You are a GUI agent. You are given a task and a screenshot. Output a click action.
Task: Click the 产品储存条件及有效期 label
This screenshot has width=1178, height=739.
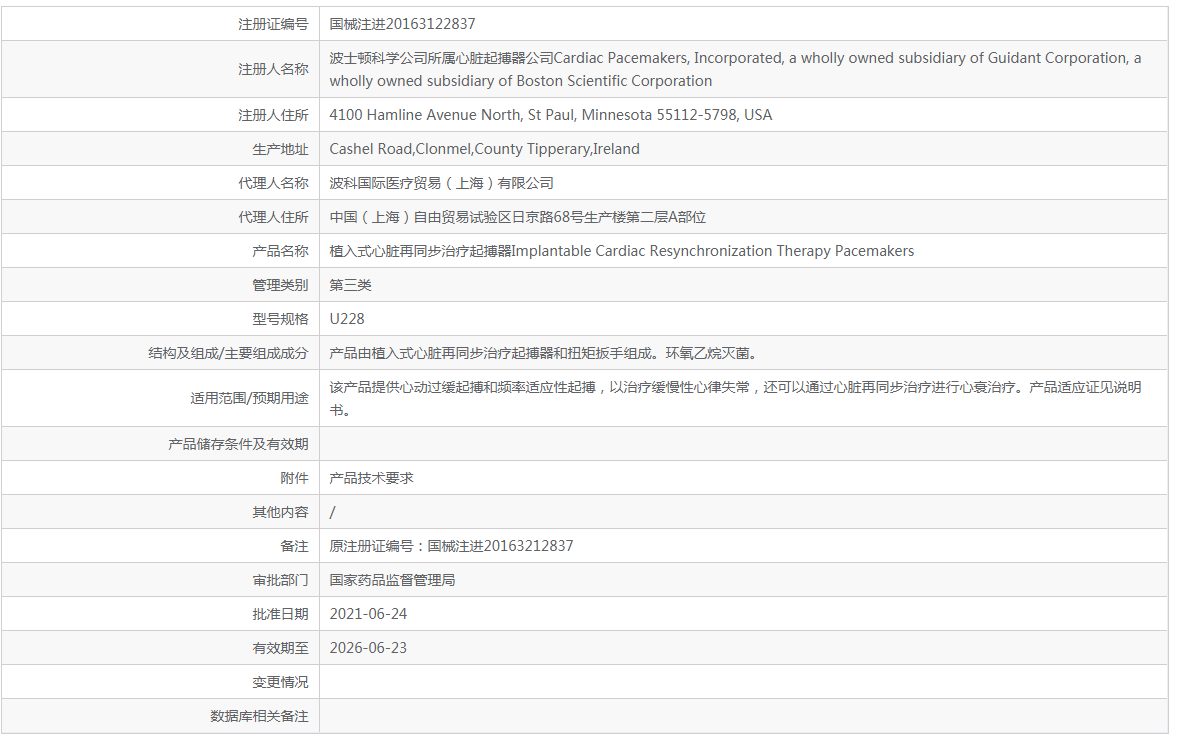pyautogui.click(x=237, y=444)
